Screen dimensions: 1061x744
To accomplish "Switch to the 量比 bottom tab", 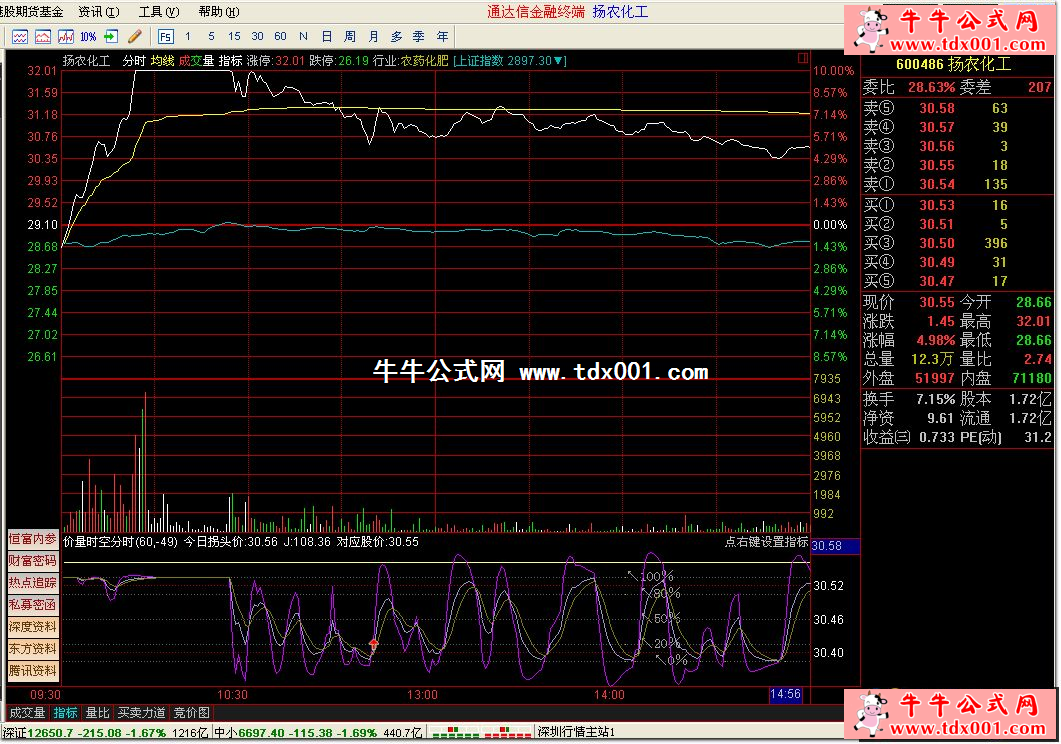I will click(97, 713).
